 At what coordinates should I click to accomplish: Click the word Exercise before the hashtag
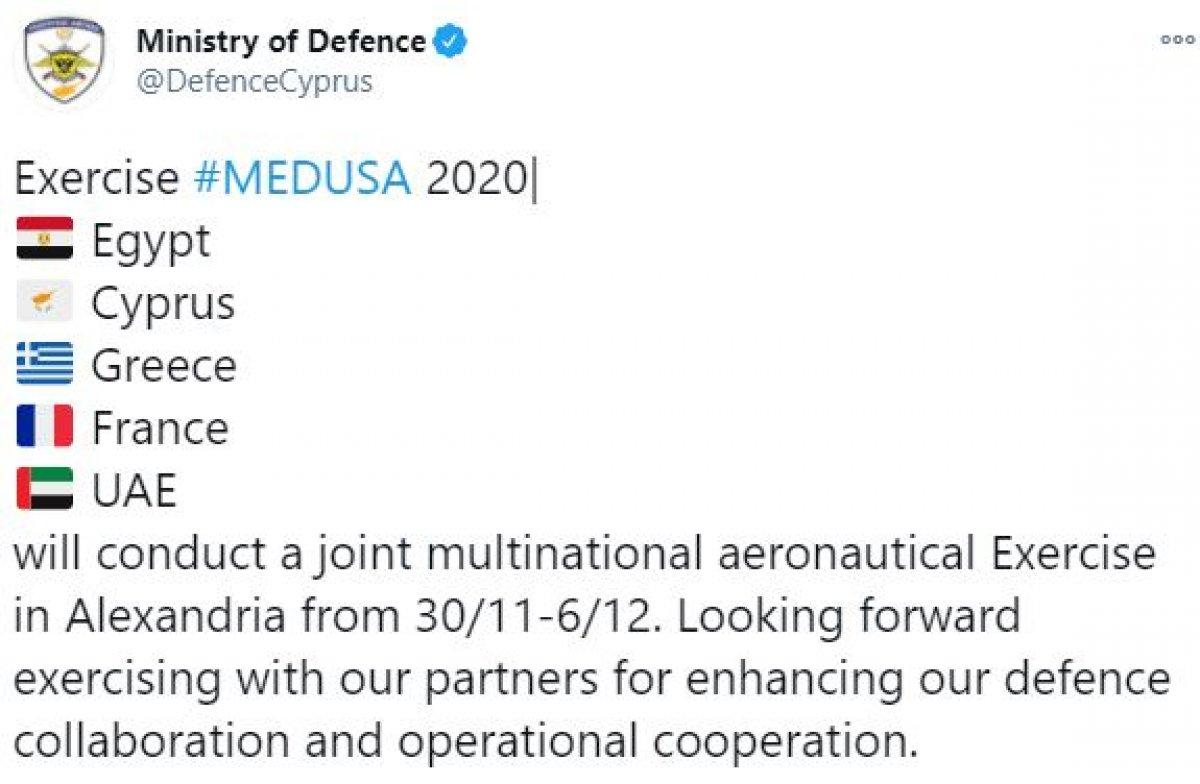click(96, 179)
